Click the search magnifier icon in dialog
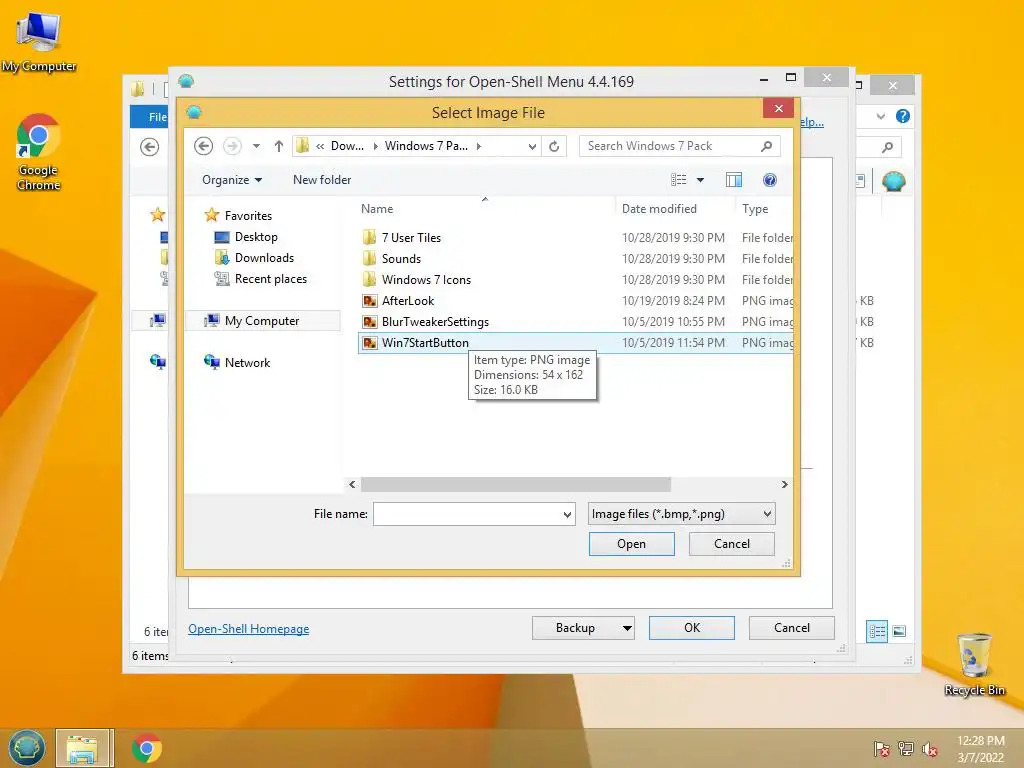 [x=767, y=146]
